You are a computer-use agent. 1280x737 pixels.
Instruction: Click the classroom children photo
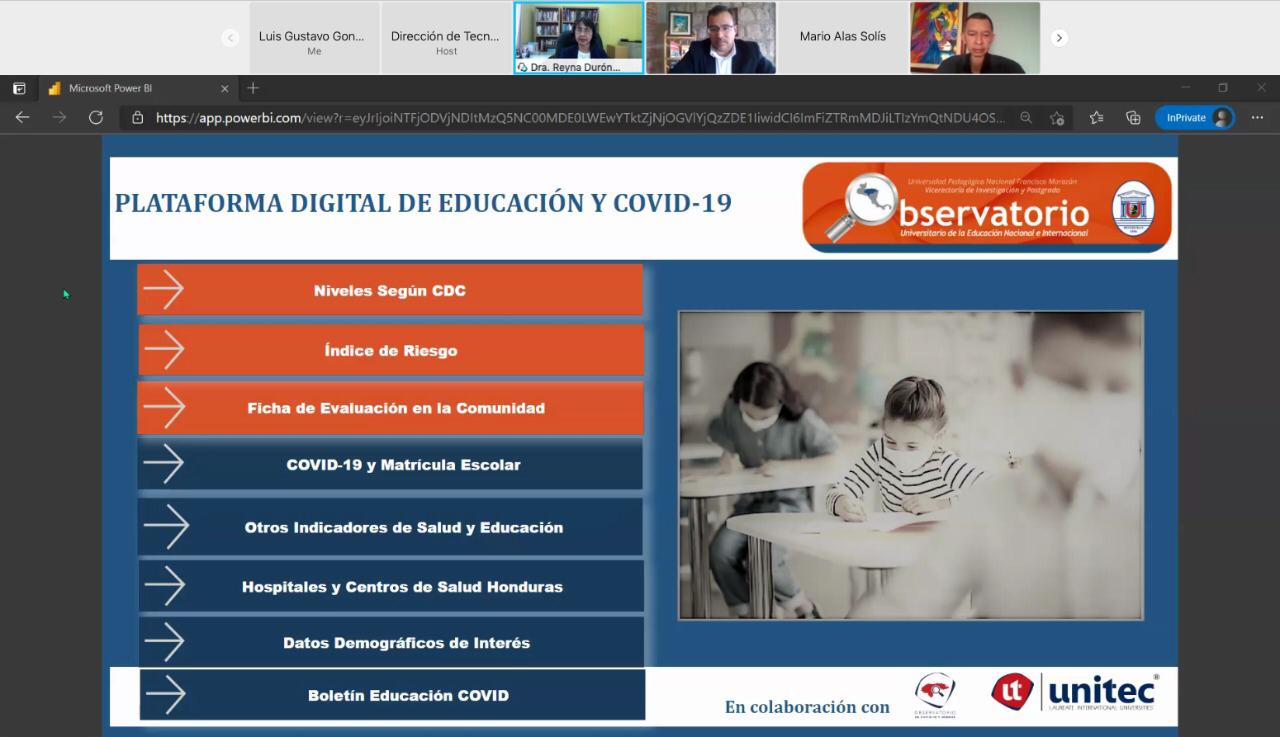coord(910,465)
